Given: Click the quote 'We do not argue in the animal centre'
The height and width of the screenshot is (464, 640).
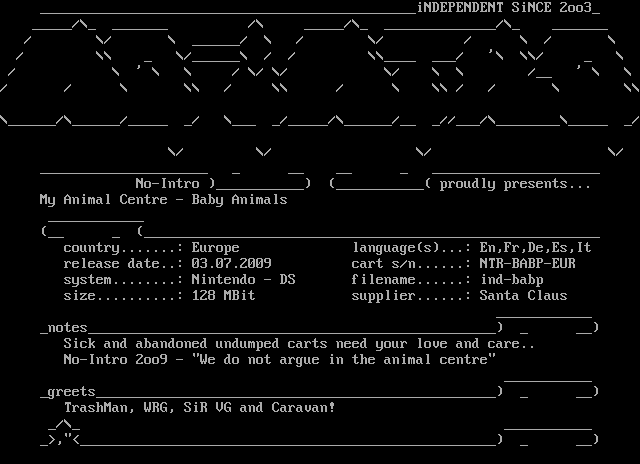Looking at the screenshot, I should pyautogui.click(x=343, y=360).
